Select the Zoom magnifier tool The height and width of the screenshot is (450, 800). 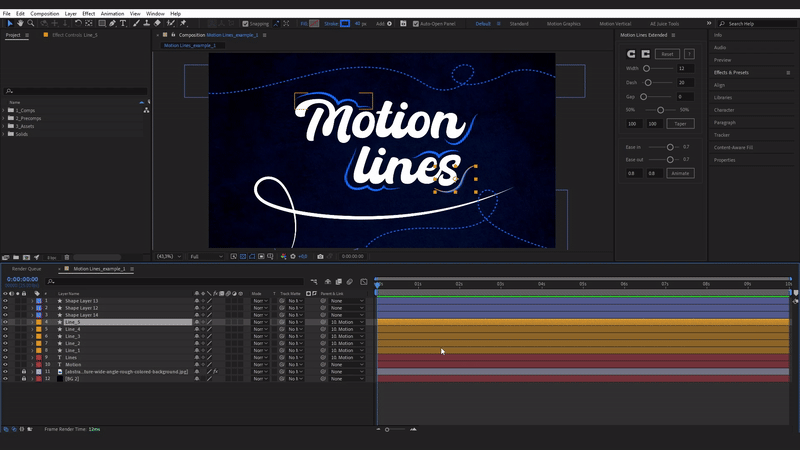point(32,23)
